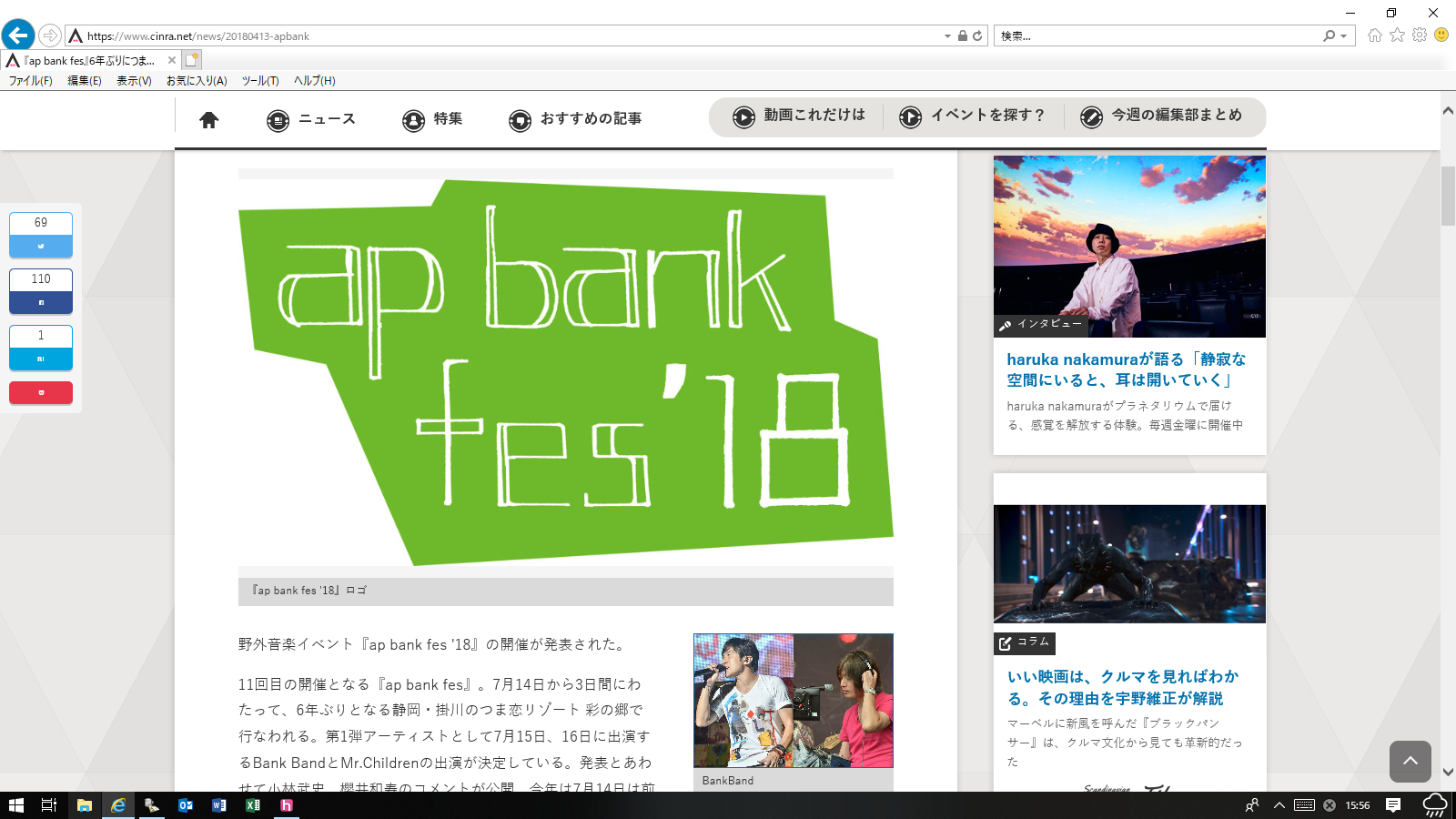This screenshot has width=1456, height=819.
Task: Show hidden tray icons chevron
Action: (1279, 805)
